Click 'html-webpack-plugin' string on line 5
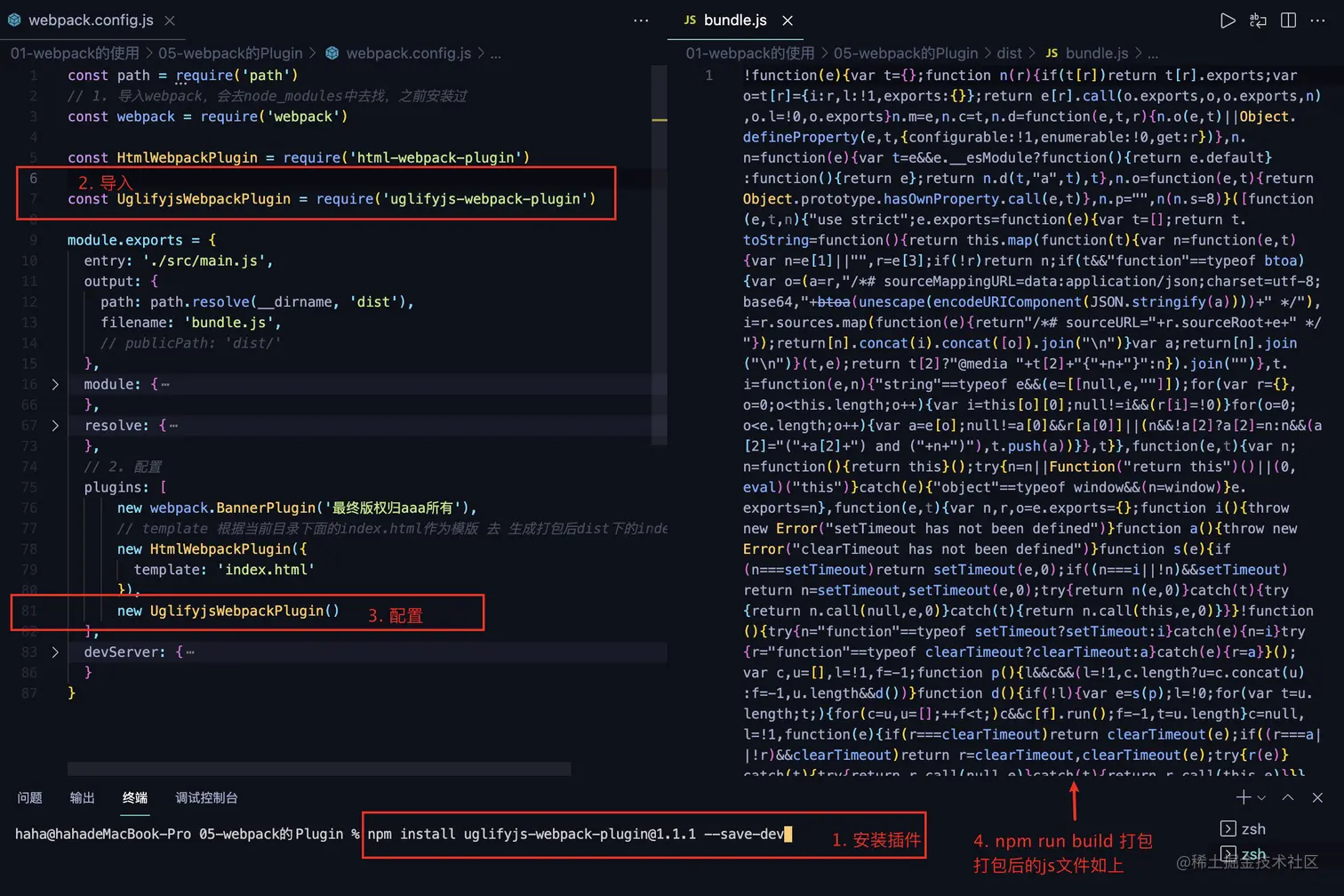 [436, 158]
